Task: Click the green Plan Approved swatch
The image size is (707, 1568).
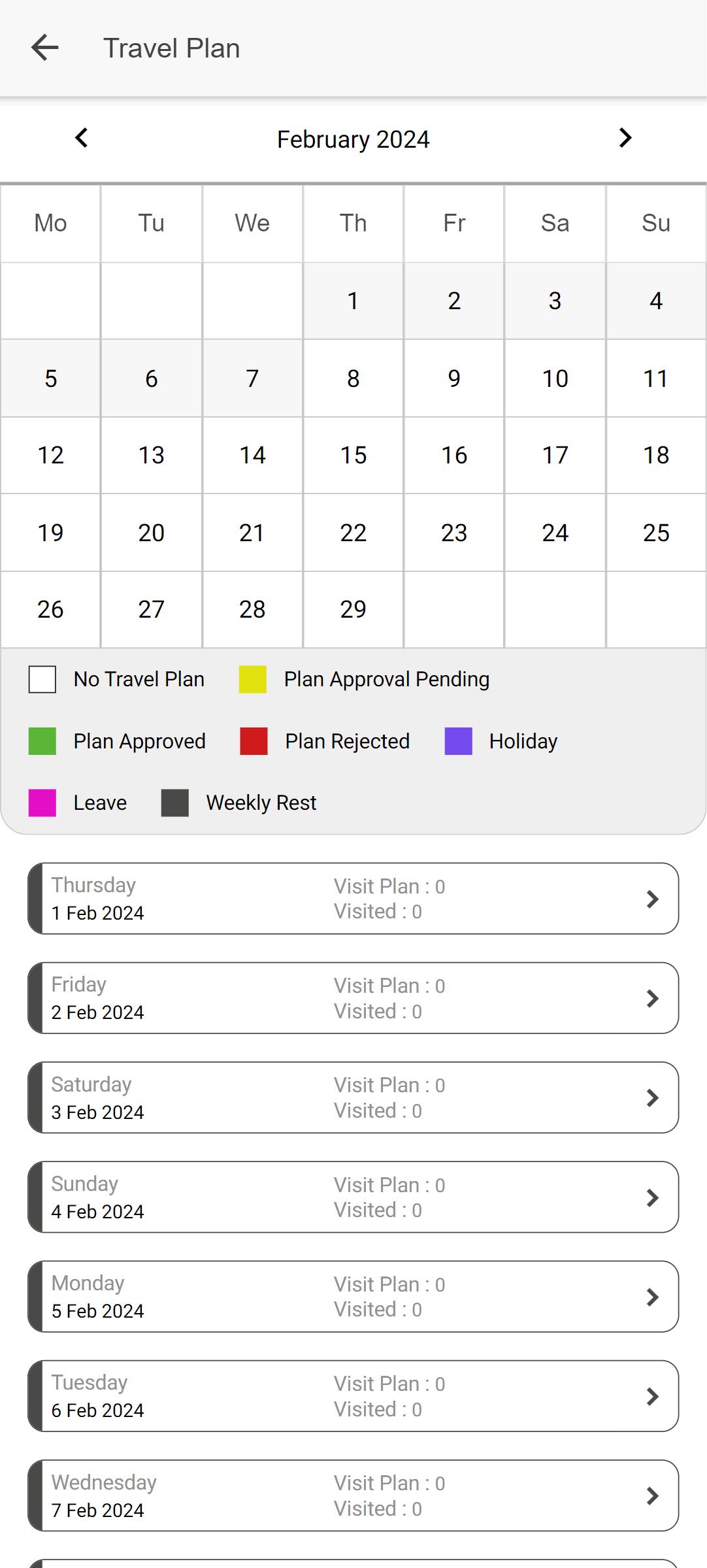Action: (42, 741)
